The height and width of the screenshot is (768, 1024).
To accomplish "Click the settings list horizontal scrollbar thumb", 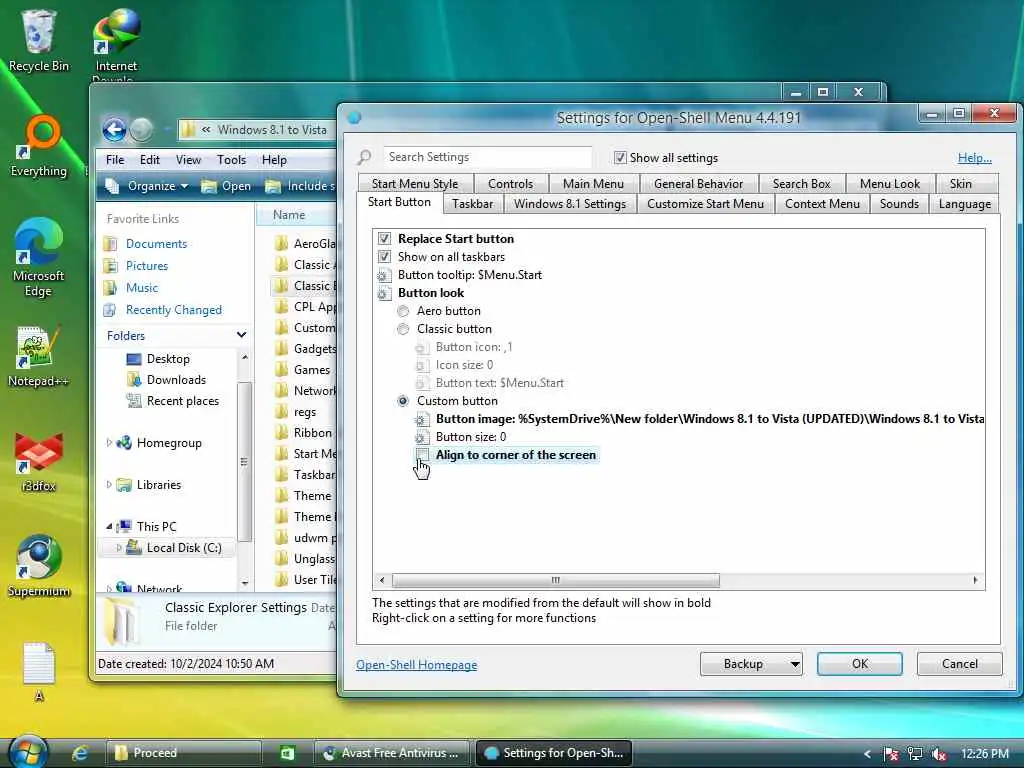I will (x=556, y=580).
